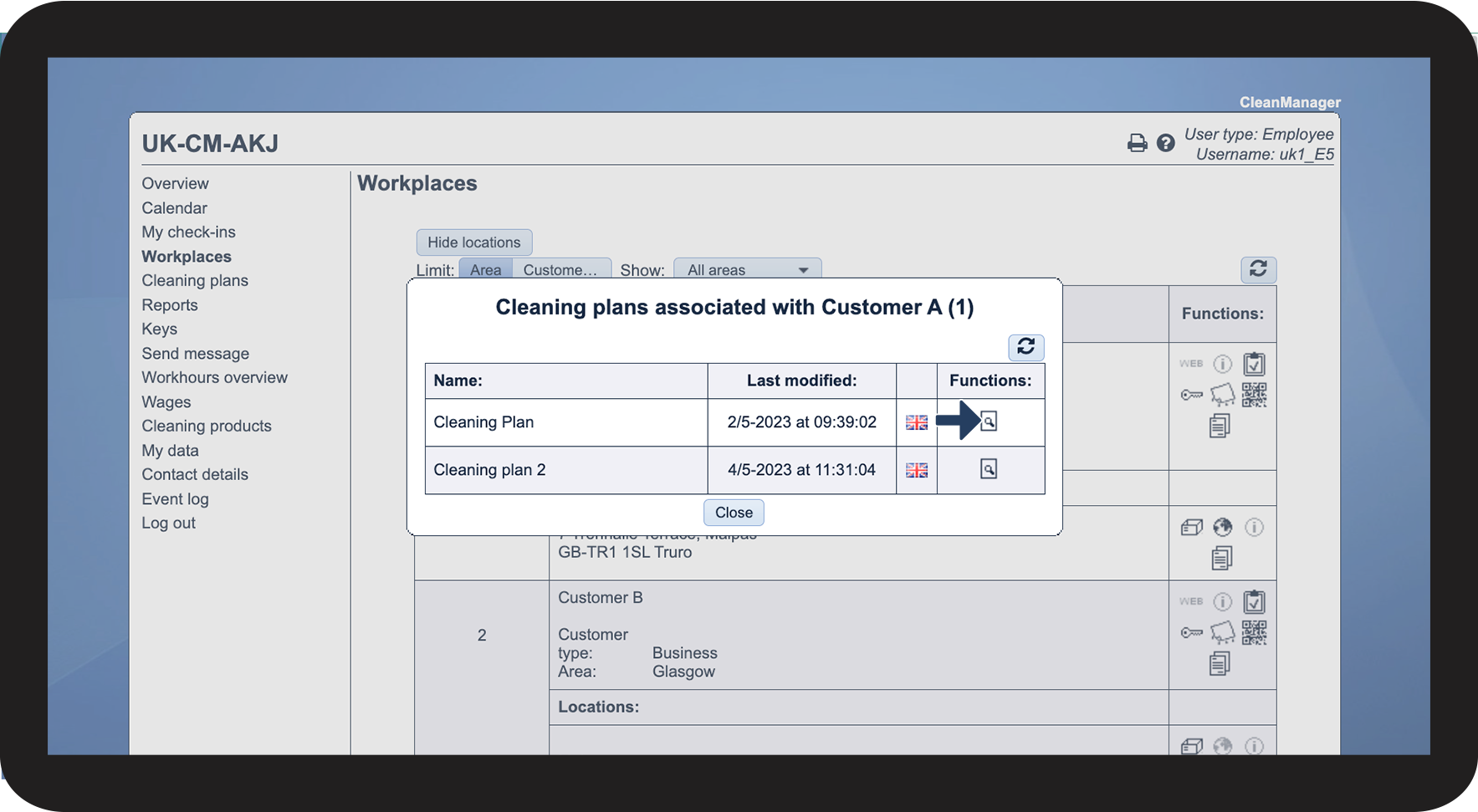This screenshot has height=812, width=1478.
Task: Toggle the Hide locations button
Action: (473, 243)
